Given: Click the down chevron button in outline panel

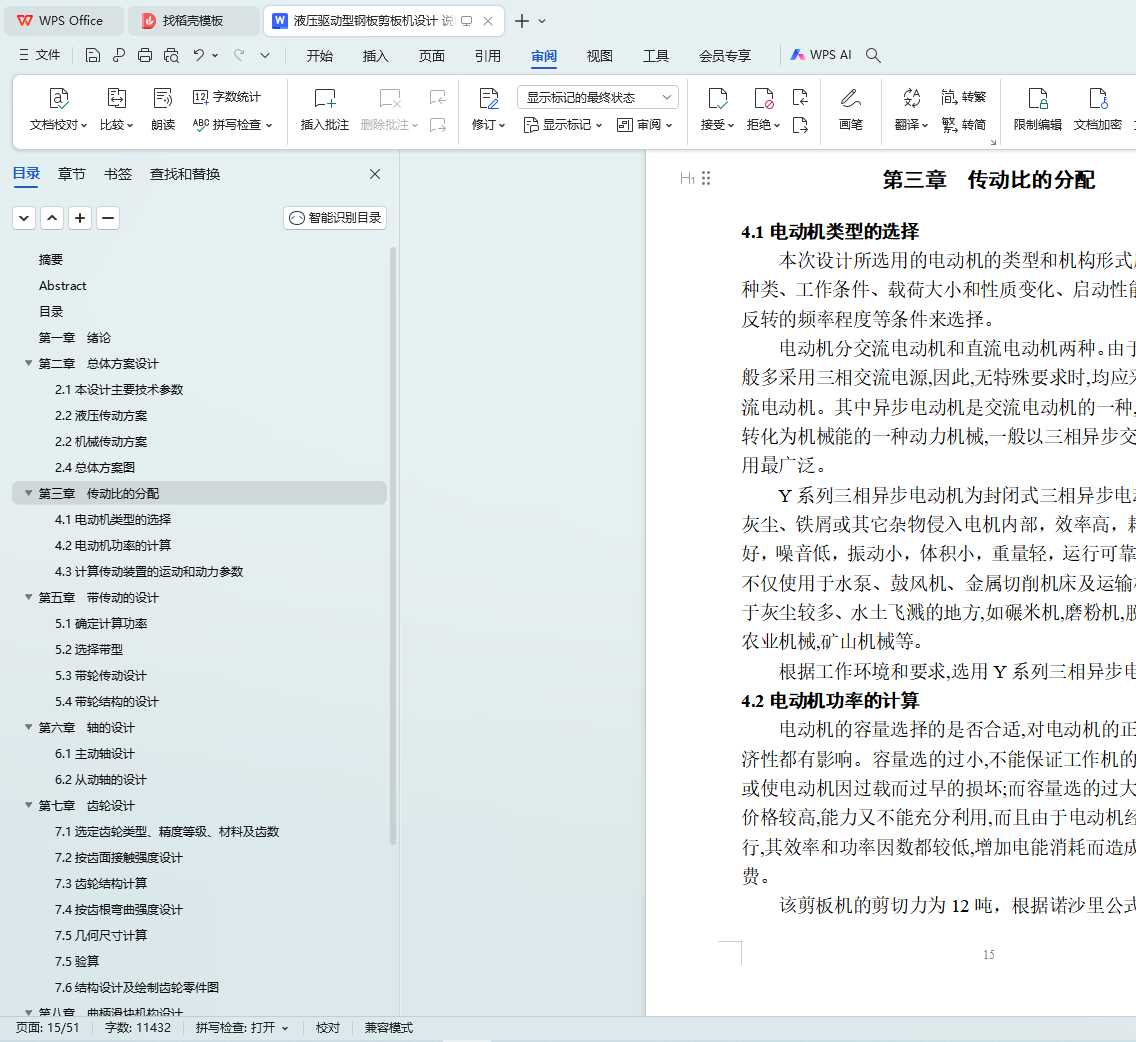Looking at the screenshot, I should (x=24, y=218).
